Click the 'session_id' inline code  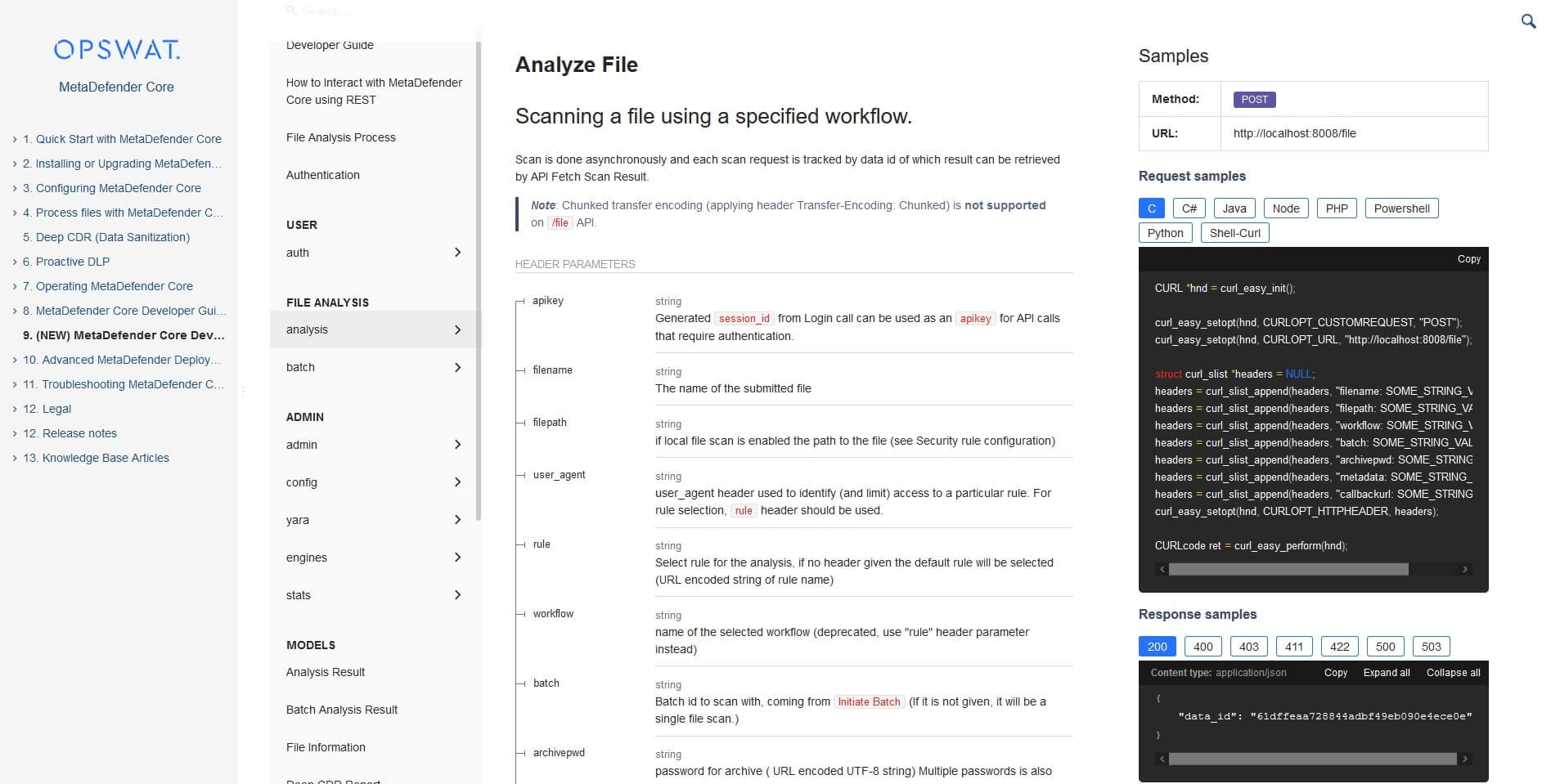pos(744,318)
